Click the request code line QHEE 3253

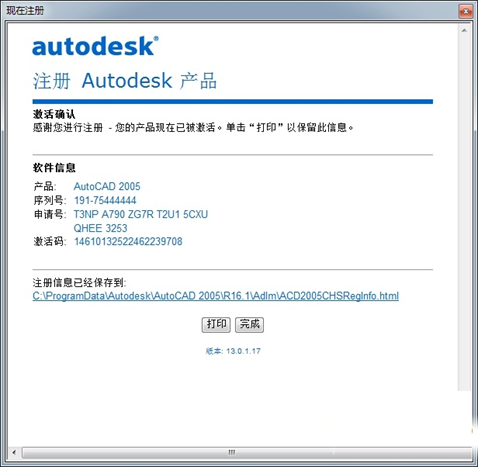coord(100,228)
